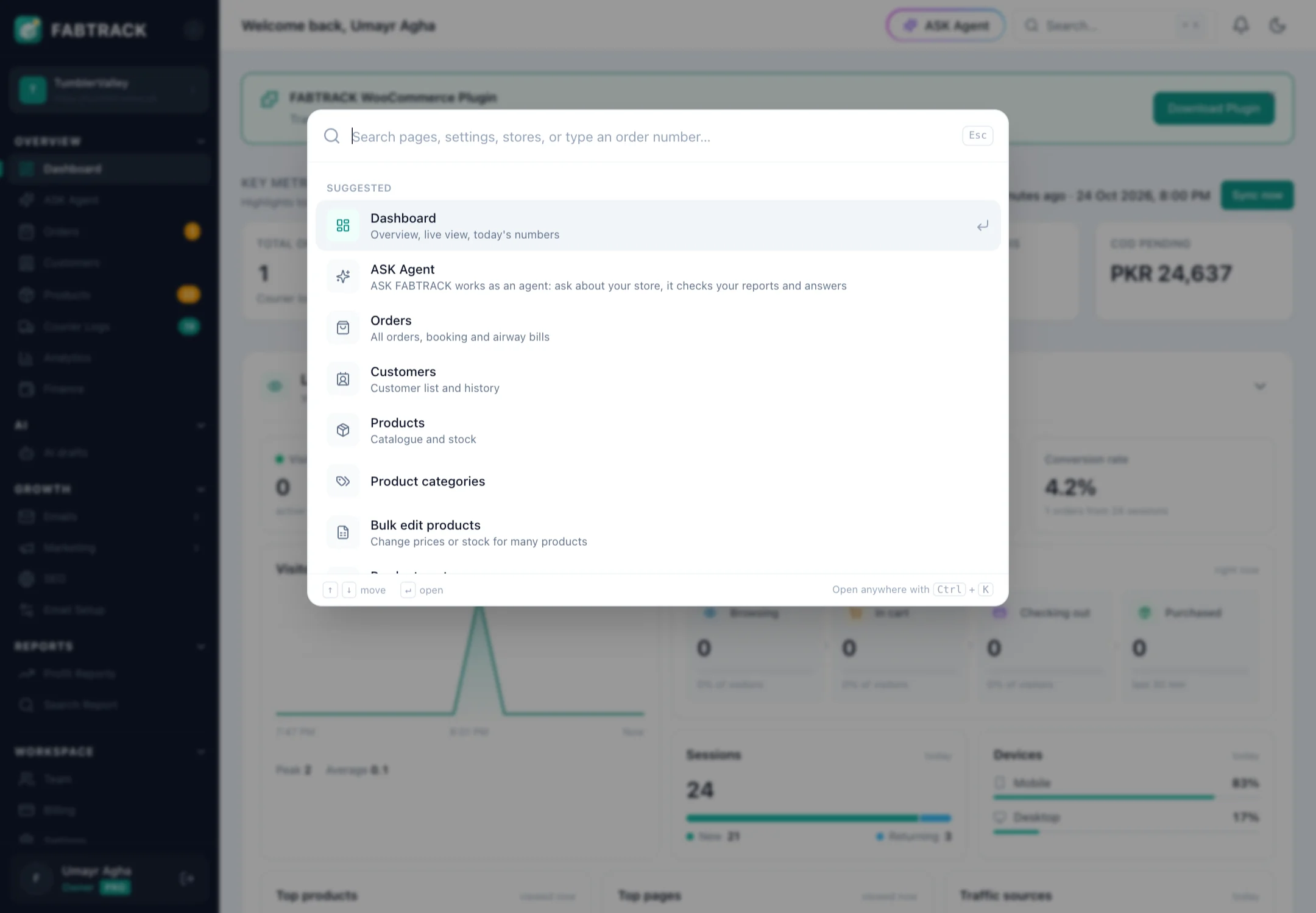1316x913 pixels.
Task: Open notifications bell in the top bar
Action: [x=1241, y=26]
